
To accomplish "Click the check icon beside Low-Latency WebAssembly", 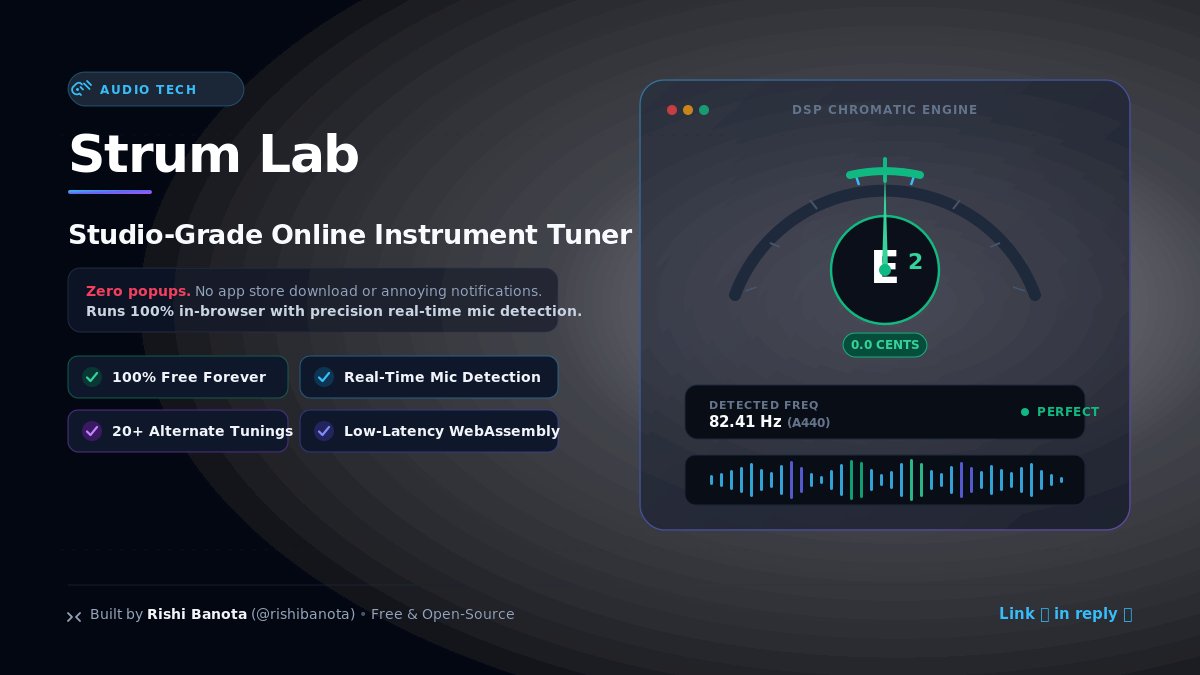I will coord(324,431).
